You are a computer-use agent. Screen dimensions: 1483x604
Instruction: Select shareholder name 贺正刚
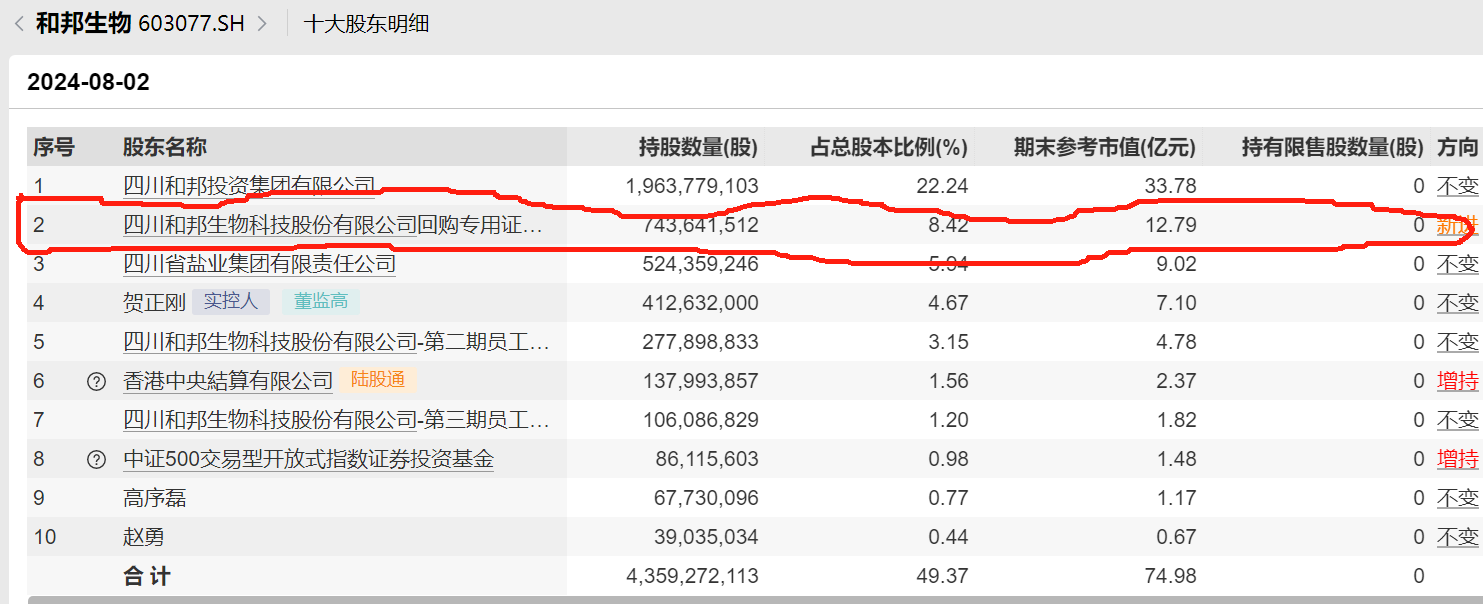(154, 303)
